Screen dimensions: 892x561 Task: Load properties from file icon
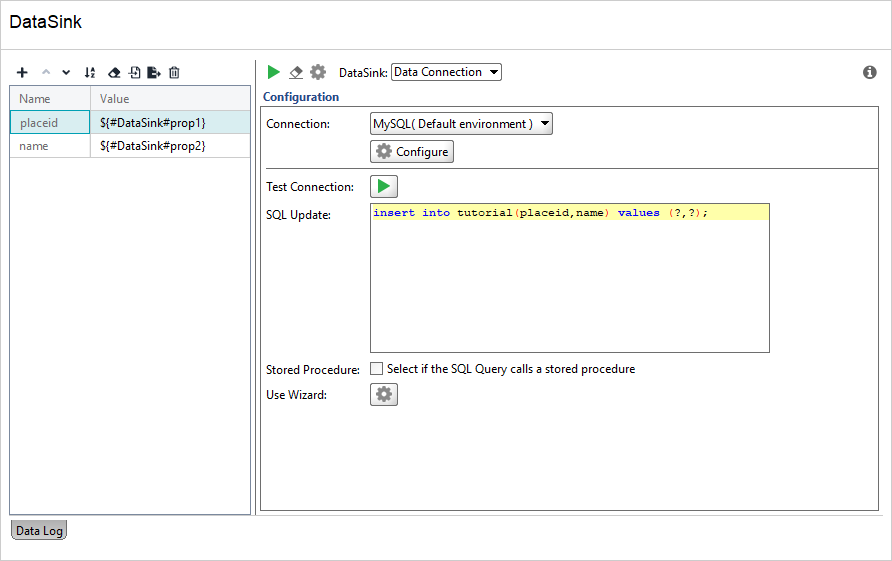[134, 72]
